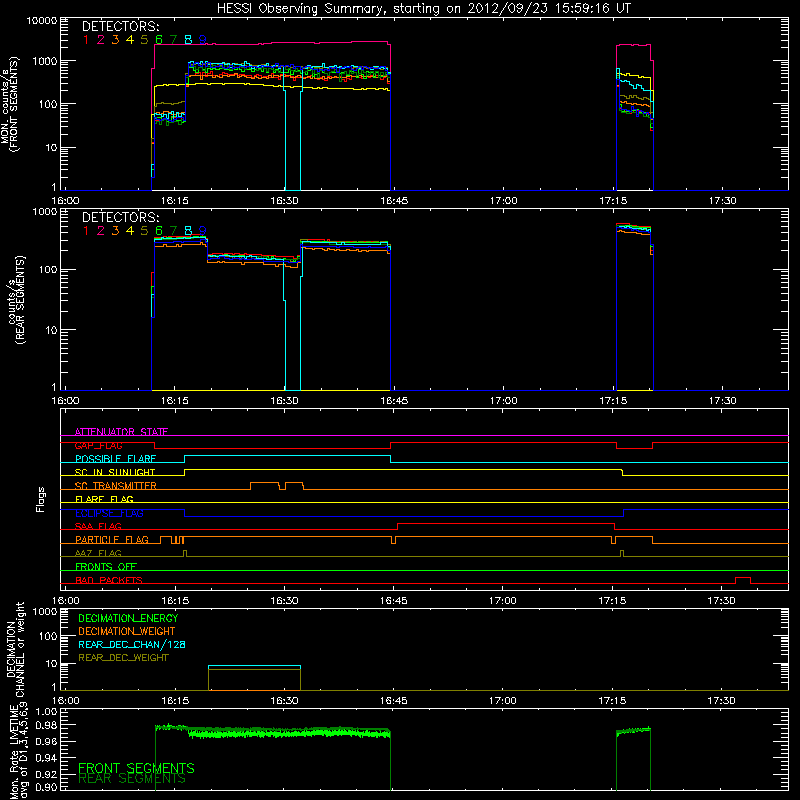
Task: Click 16:30 tick below rear segments plot
Action: (x=284, y=401)
